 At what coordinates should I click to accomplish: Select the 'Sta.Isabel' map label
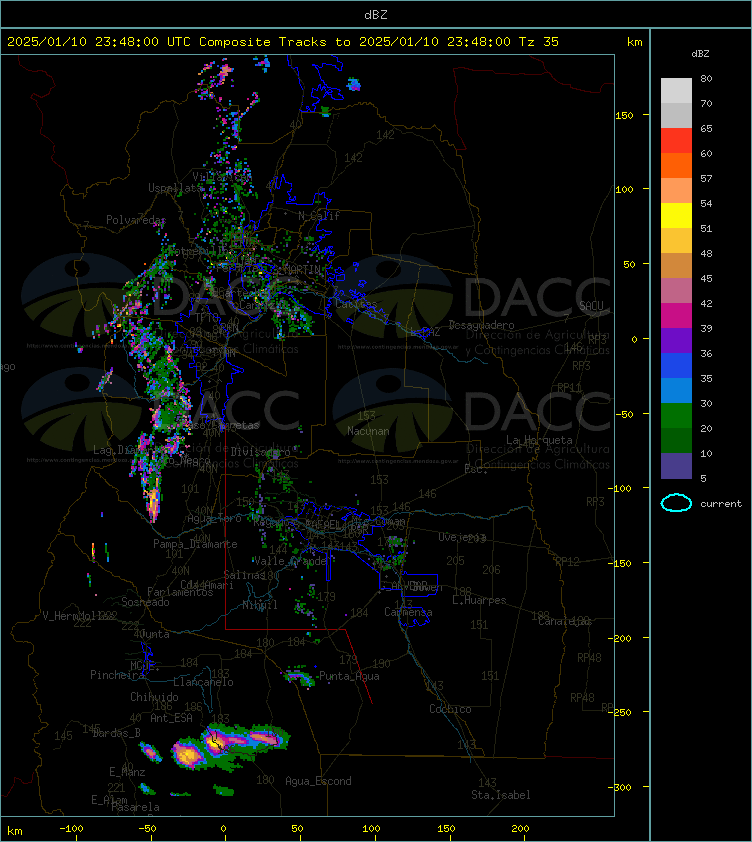click(x=501, y=795)
